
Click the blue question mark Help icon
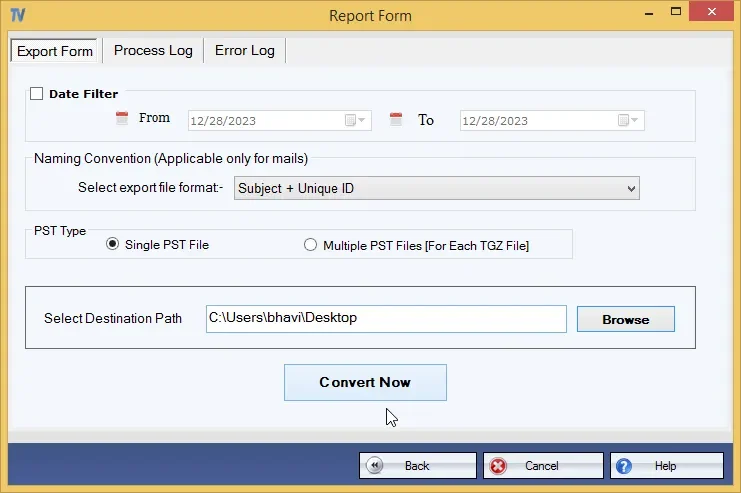coord(624,466)
